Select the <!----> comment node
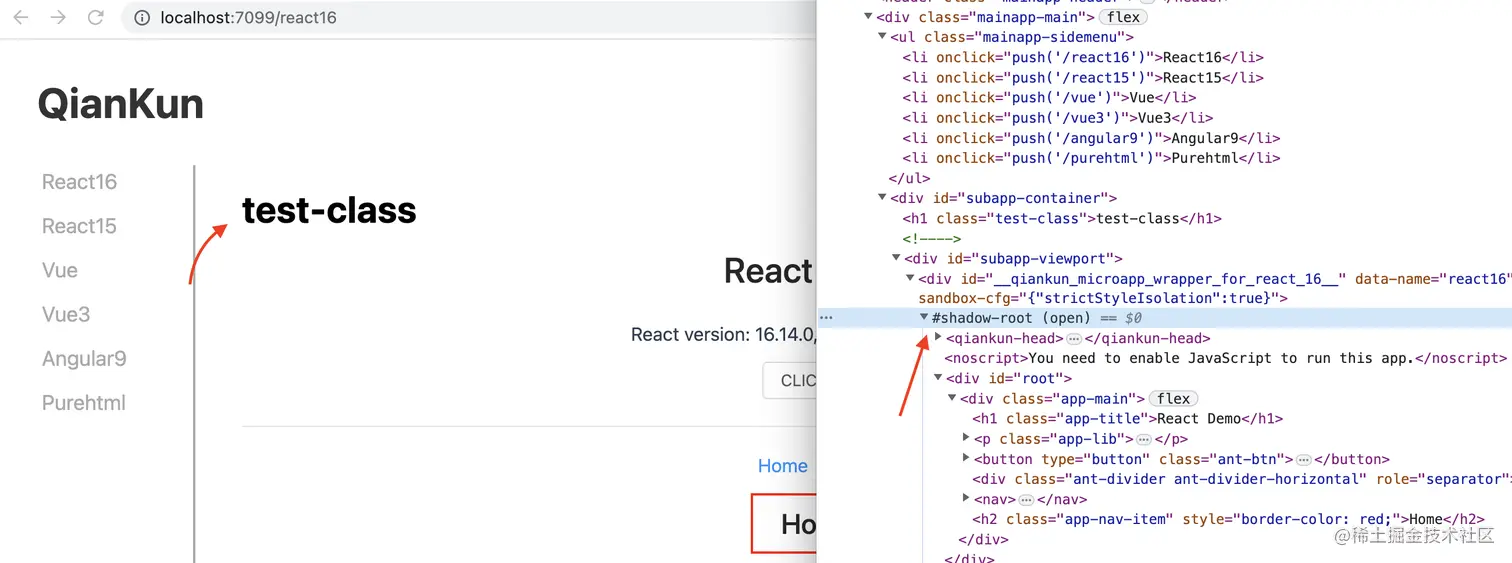 [x=931, y=238]
